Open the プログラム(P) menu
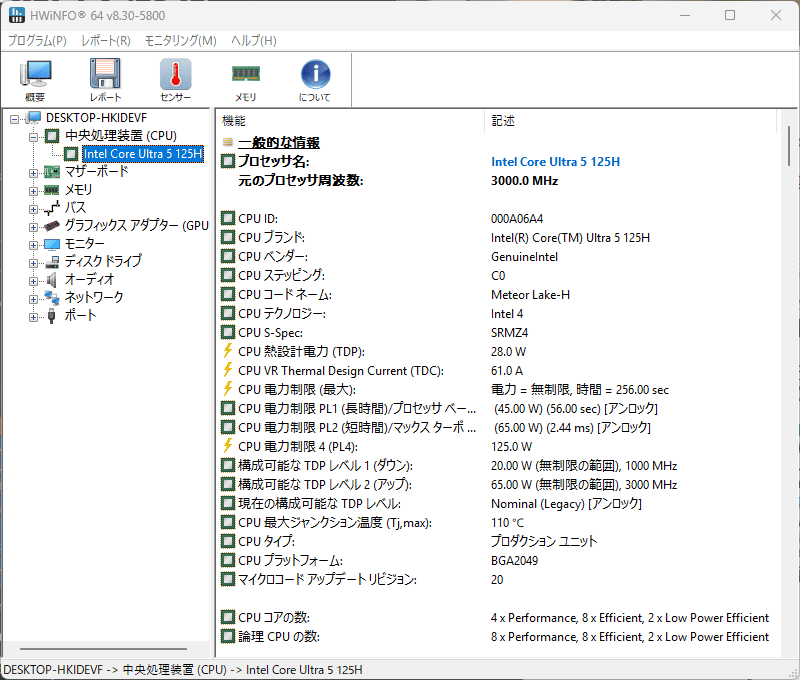 click(37, 41)
